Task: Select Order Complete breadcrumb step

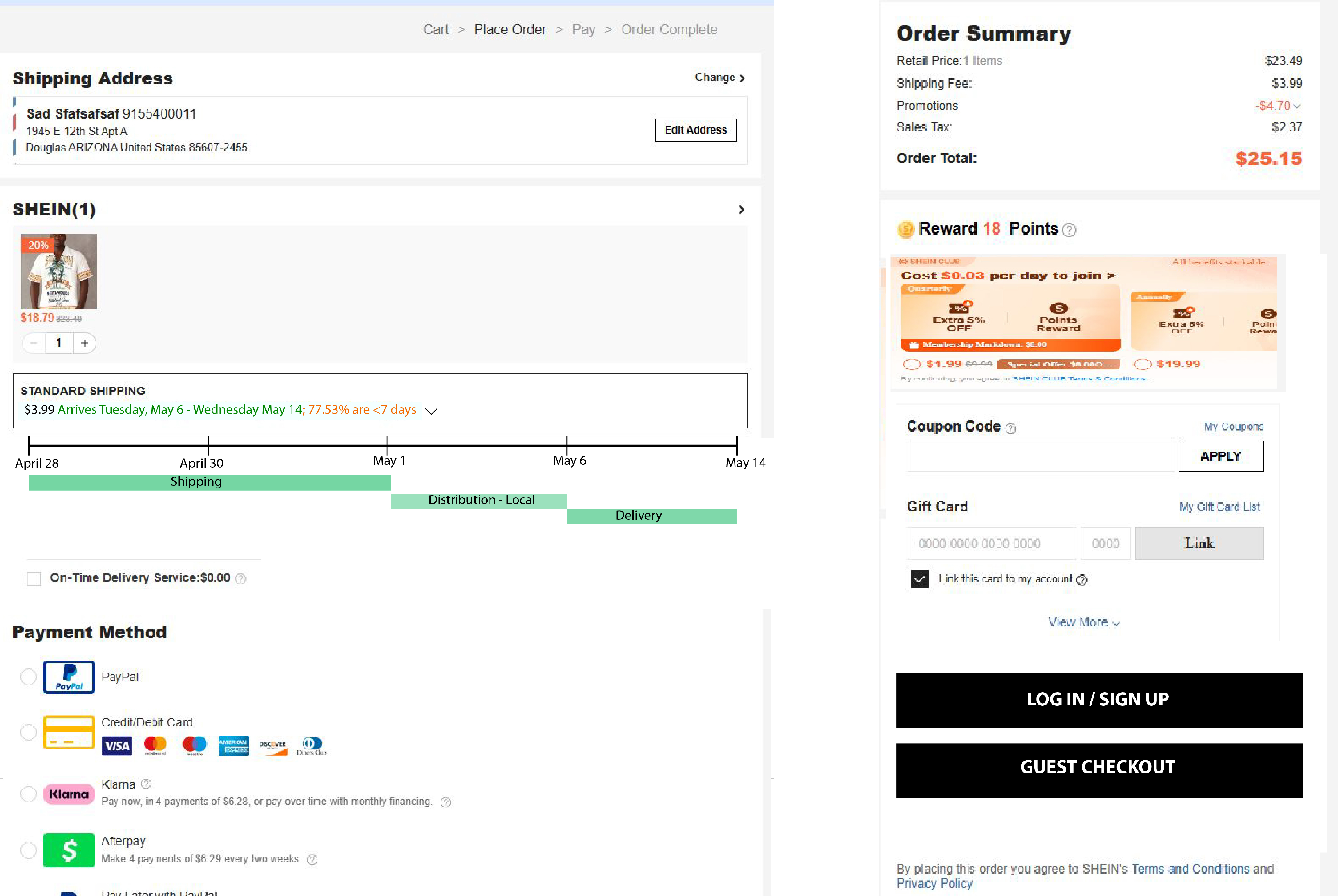Action: 669,30
